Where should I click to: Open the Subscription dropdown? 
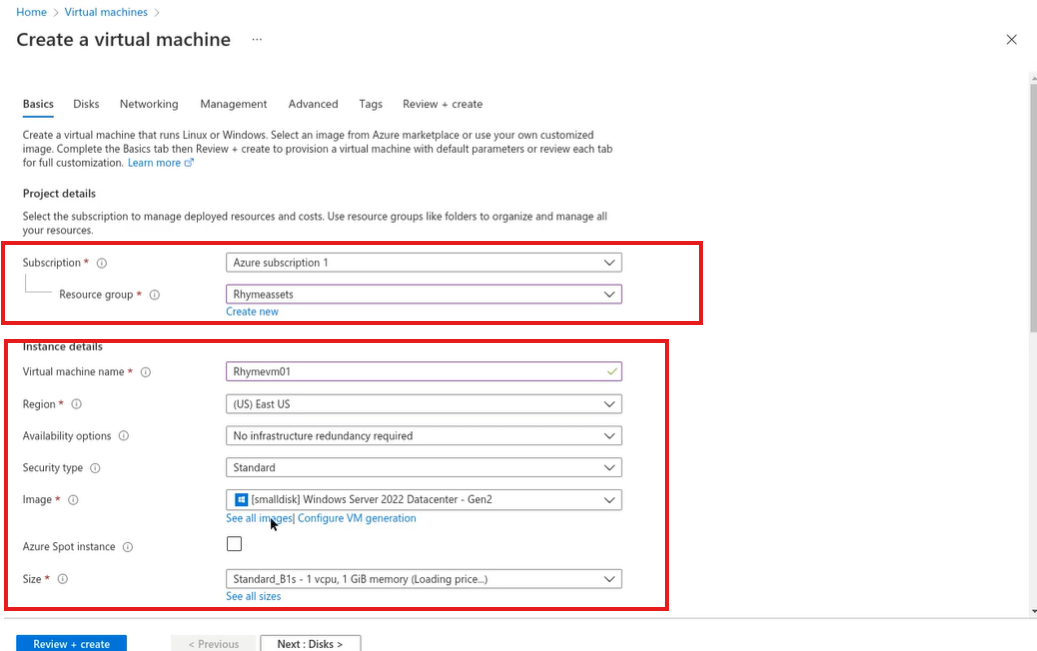(x=424, y=263)
